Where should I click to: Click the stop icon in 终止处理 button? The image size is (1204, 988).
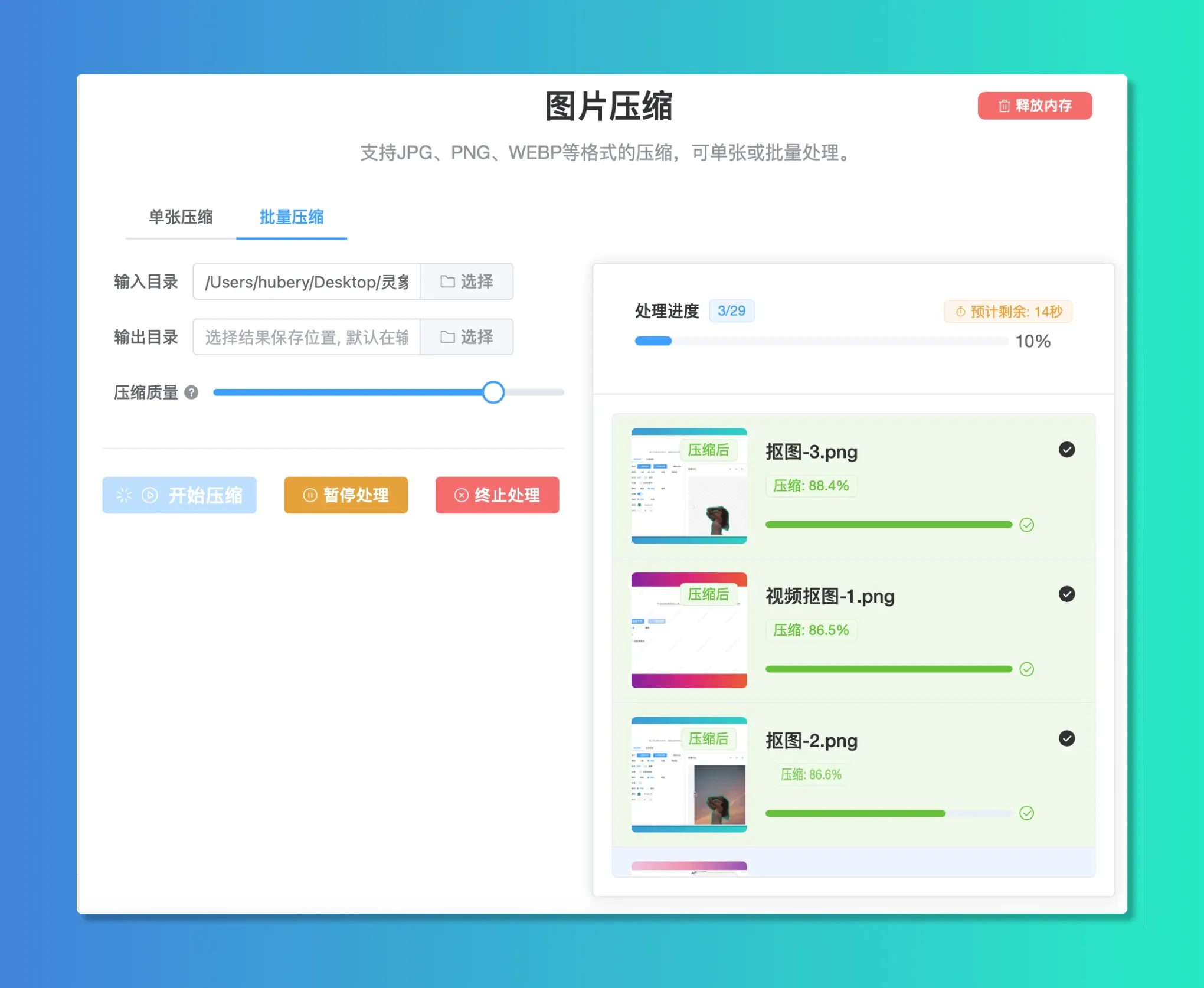click(x=461, y=495)
